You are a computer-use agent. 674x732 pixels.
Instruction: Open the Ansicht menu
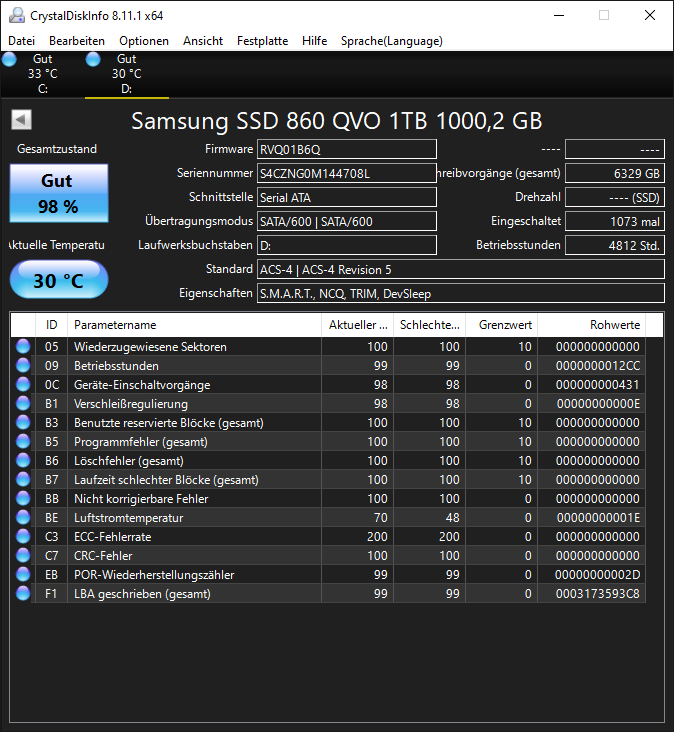click(x=203, y=41)
